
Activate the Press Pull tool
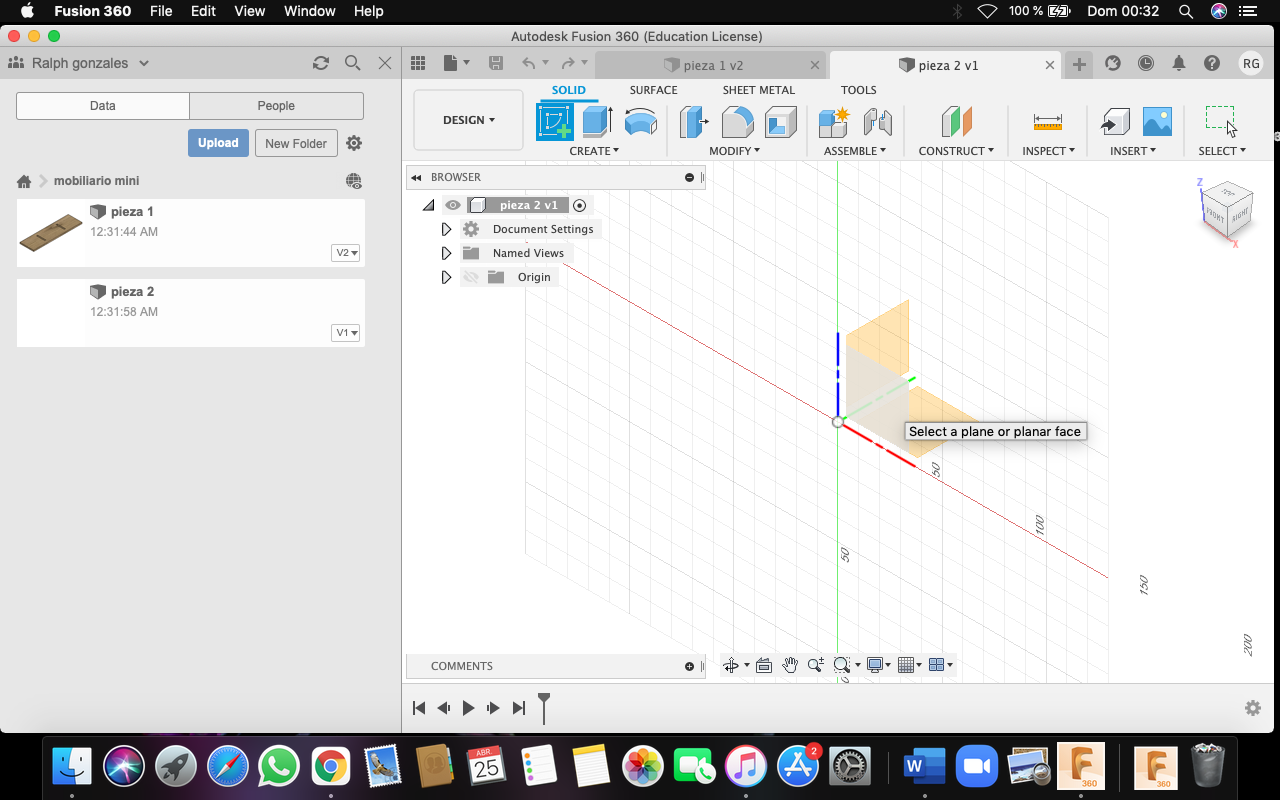click(693, 122)
